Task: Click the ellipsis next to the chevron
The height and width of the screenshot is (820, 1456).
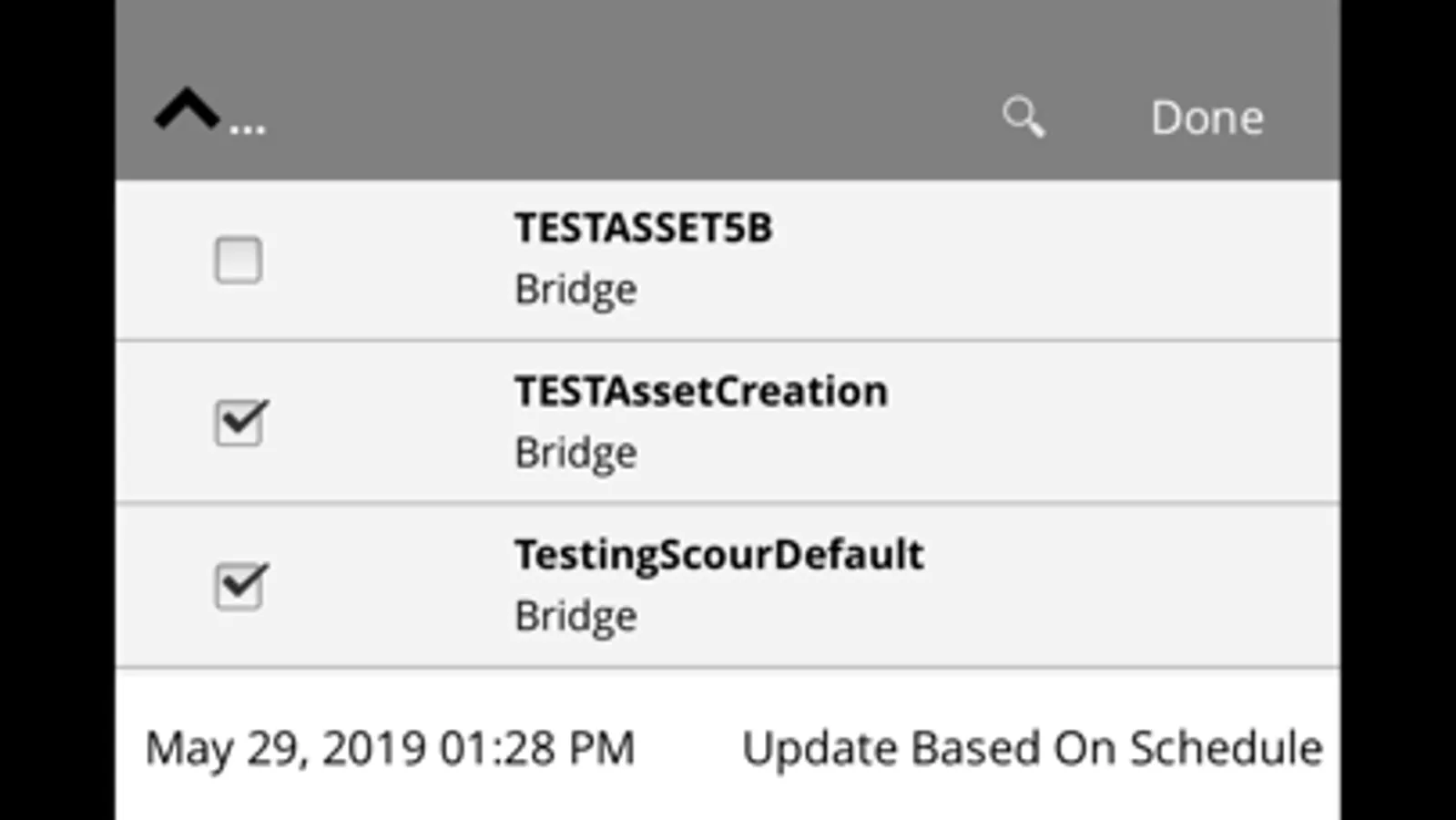Action: click(x=247, y=129)
